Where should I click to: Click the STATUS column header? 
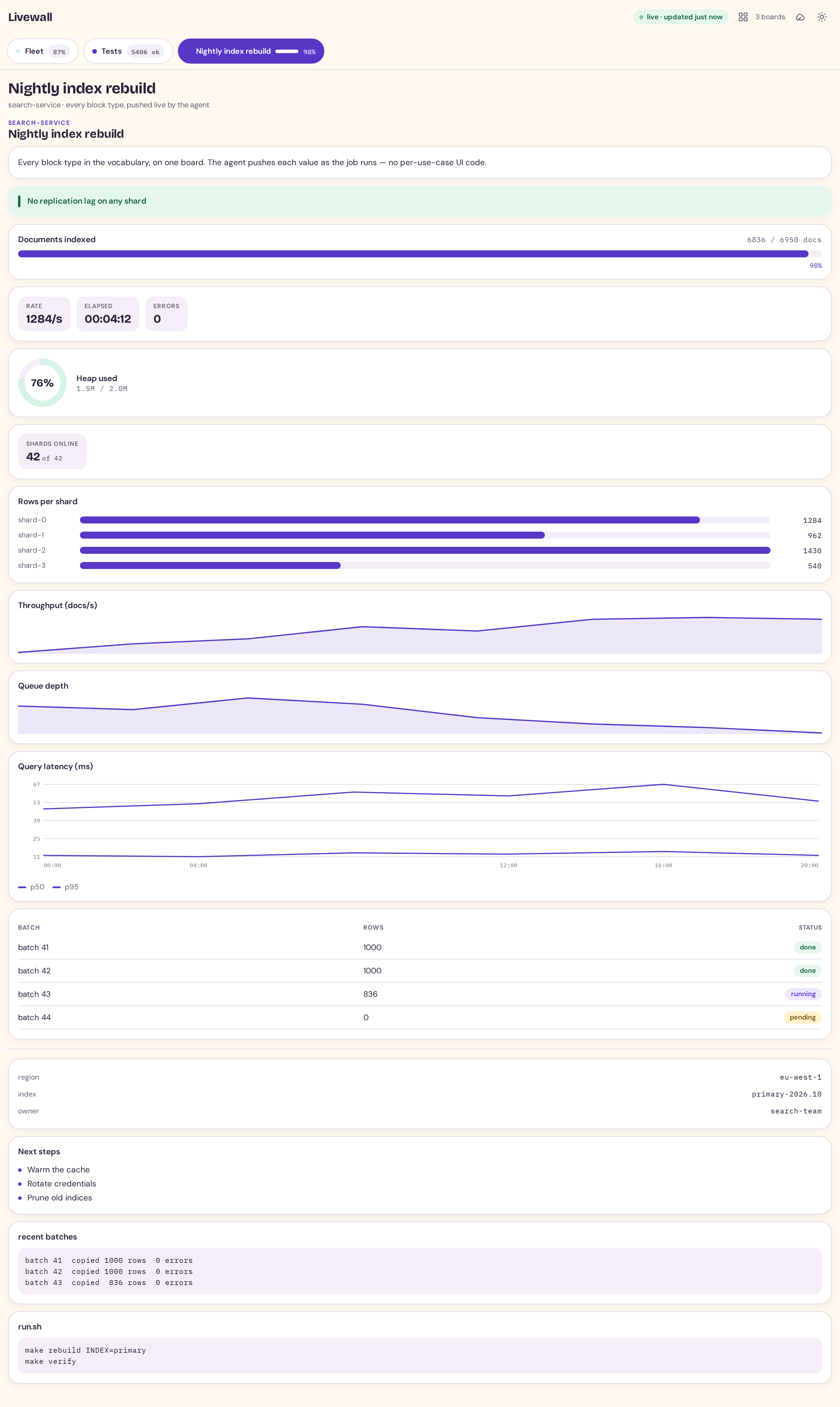pos(810,927)
